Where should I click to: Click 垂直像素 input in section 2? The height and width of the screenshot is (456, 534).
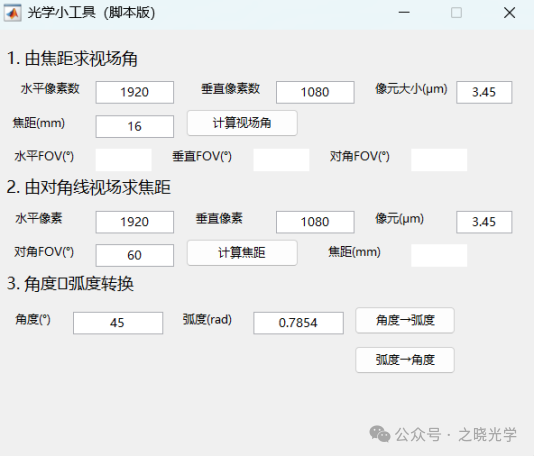click(315, 222)
